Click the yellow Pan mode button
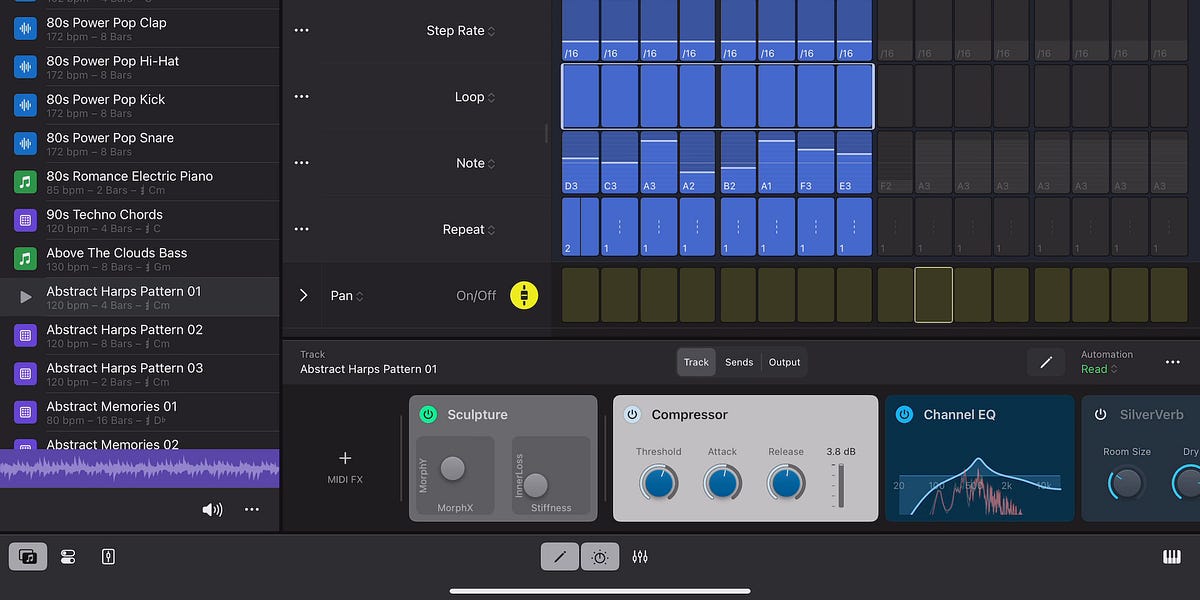Image resolution: width=1200 pixels, height=600 pixels. (524, 295)
